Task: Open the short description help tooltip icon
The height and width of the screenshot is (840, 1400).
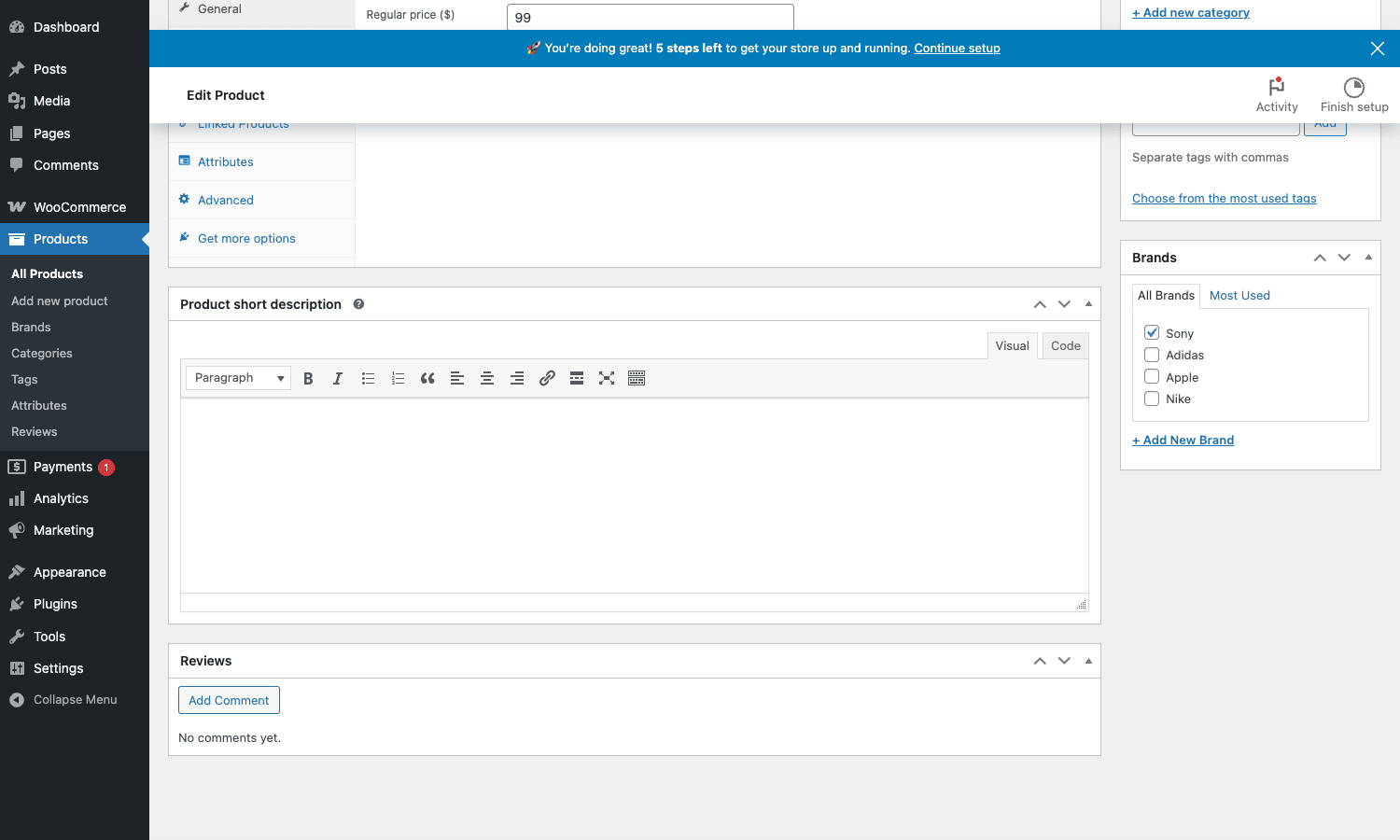Action: pos(358,304)
